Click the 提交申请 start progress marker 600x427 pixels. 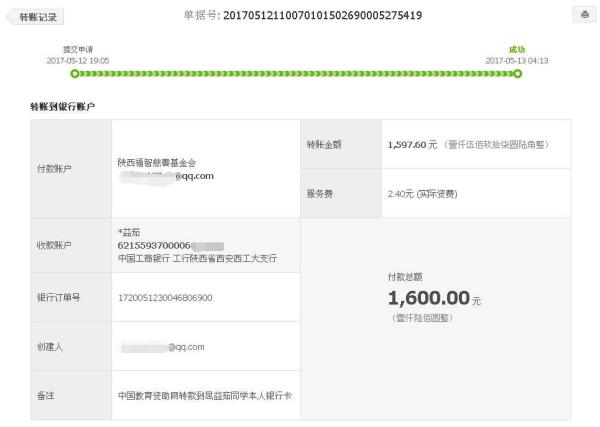point(75,73)
